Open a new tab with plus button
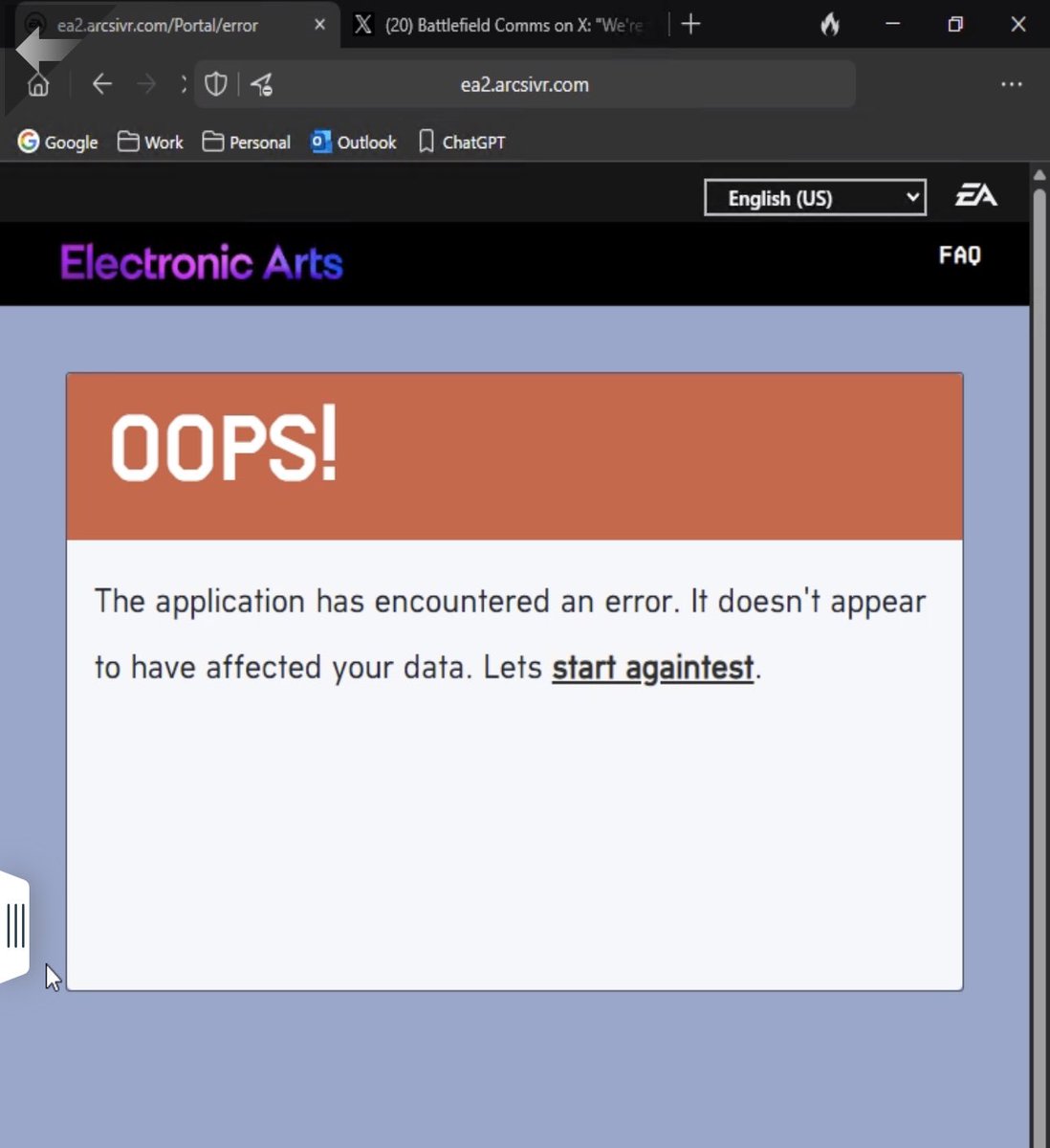The image size is (1050, 1148). point(690,24)
